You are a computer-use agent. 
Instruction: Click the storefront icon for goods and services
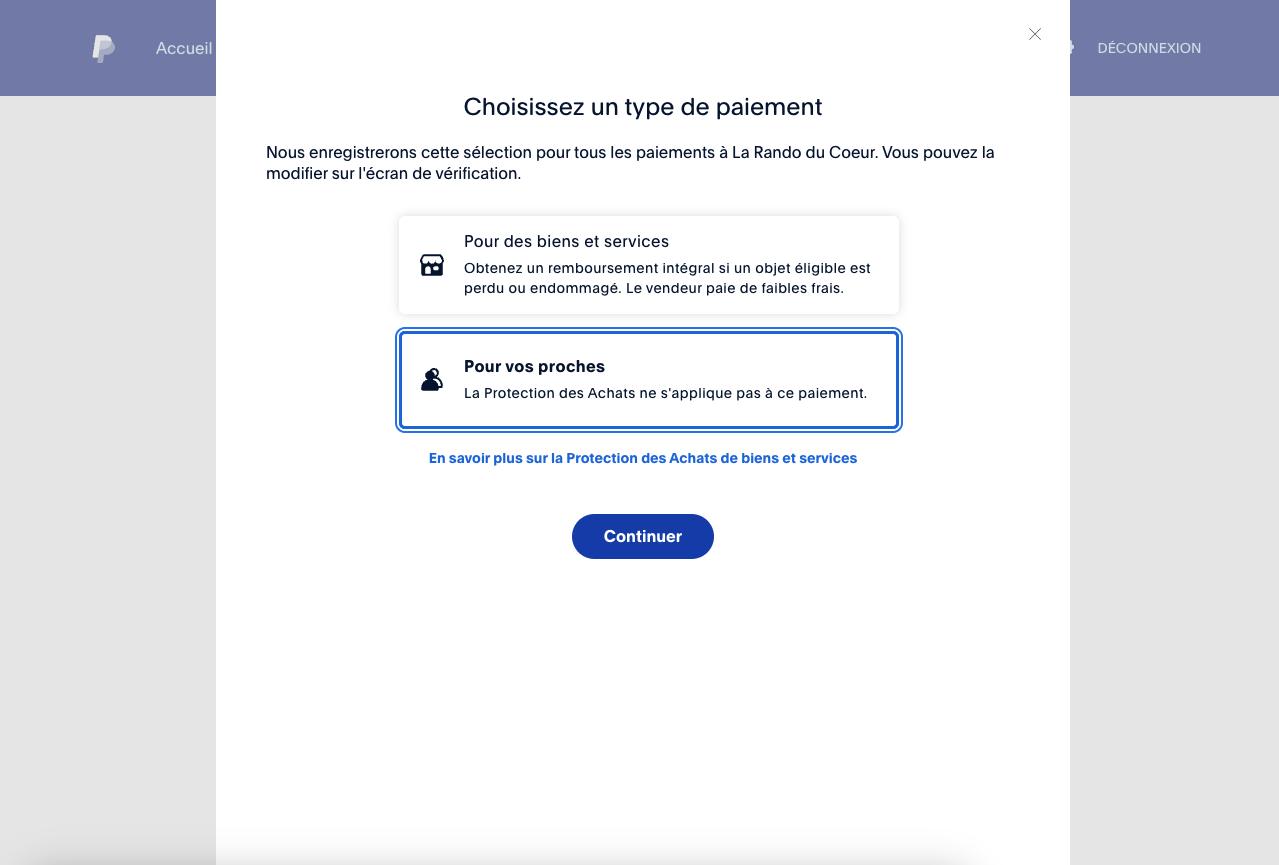coord(432,265)
